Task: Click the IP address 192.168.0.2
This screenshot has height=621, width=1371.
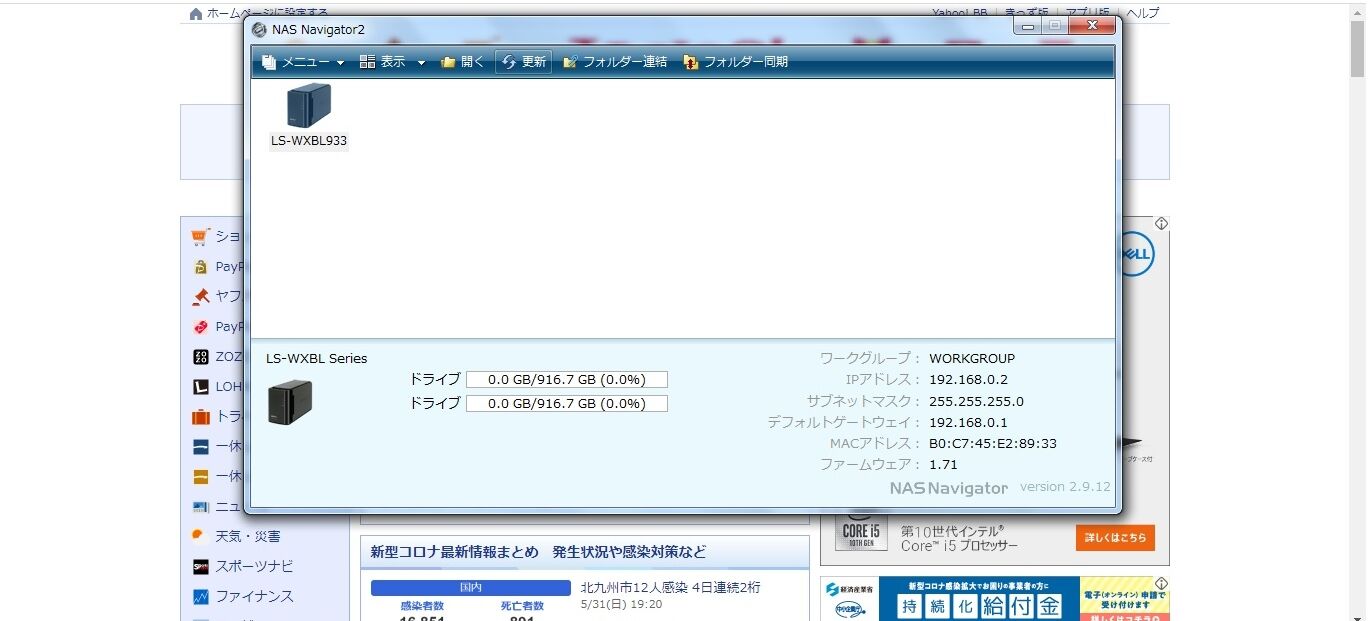Action: tap(969, 380)
